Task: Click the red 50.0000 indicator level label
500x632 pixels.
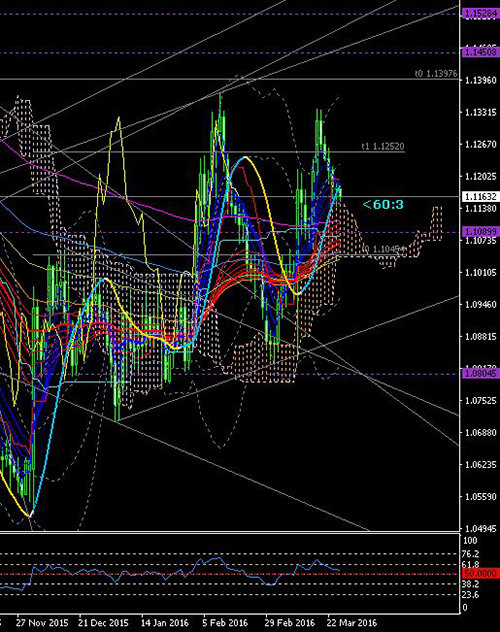Action: coord(481,573)
